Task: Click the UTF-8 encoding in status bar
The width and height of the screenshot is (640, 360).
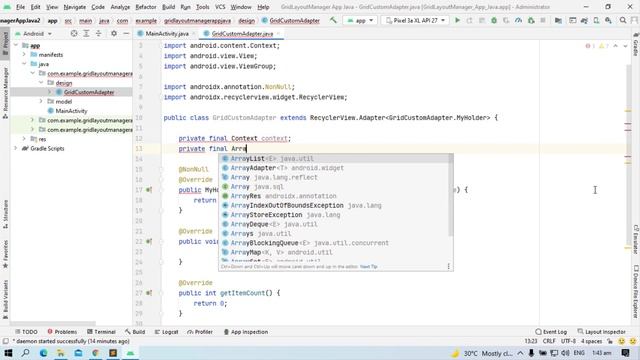Action: point(568,341)
